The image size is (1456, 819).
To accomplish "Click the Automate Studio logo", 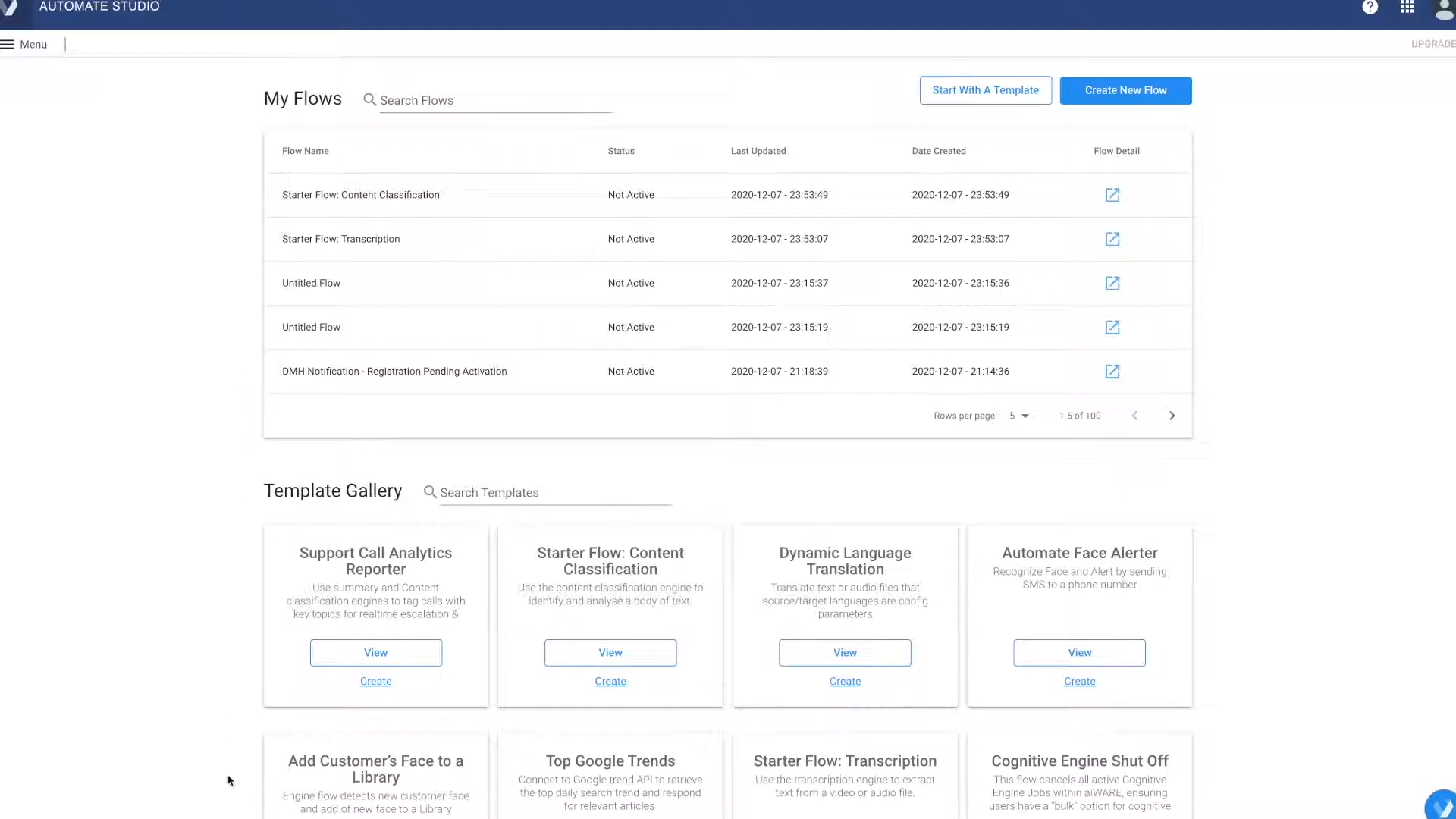I will pos(99,6).
